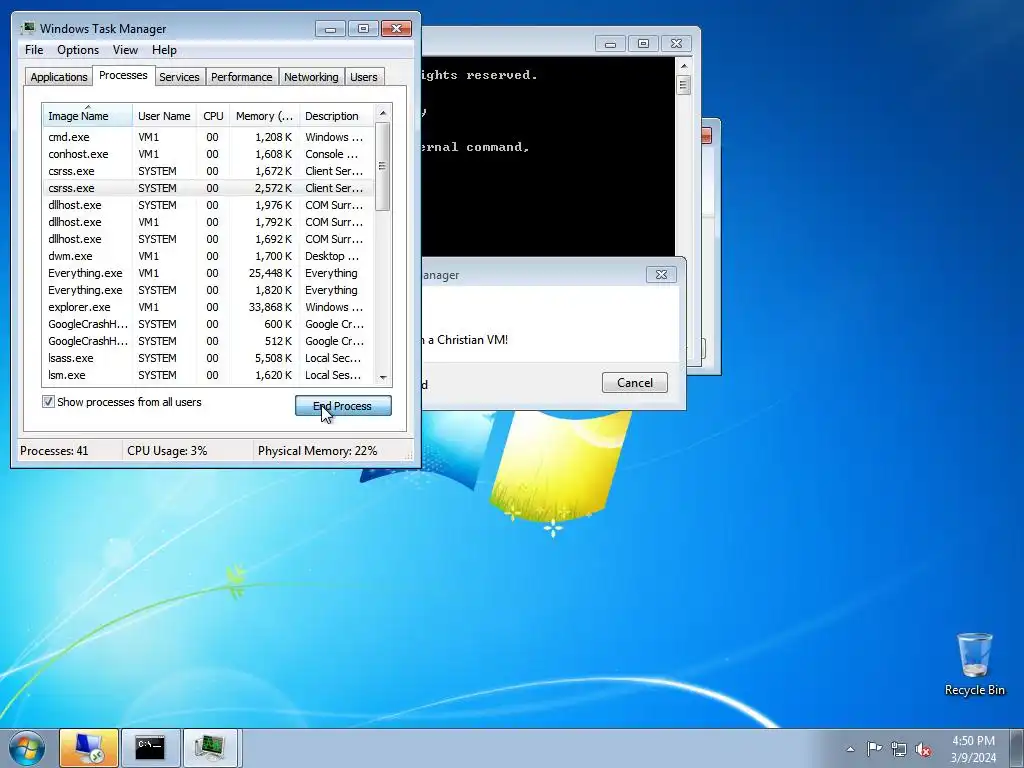This screenshot has width=1024, height=768.
Task: Click Task Manager title bar icon
Action: coord(27,28)
